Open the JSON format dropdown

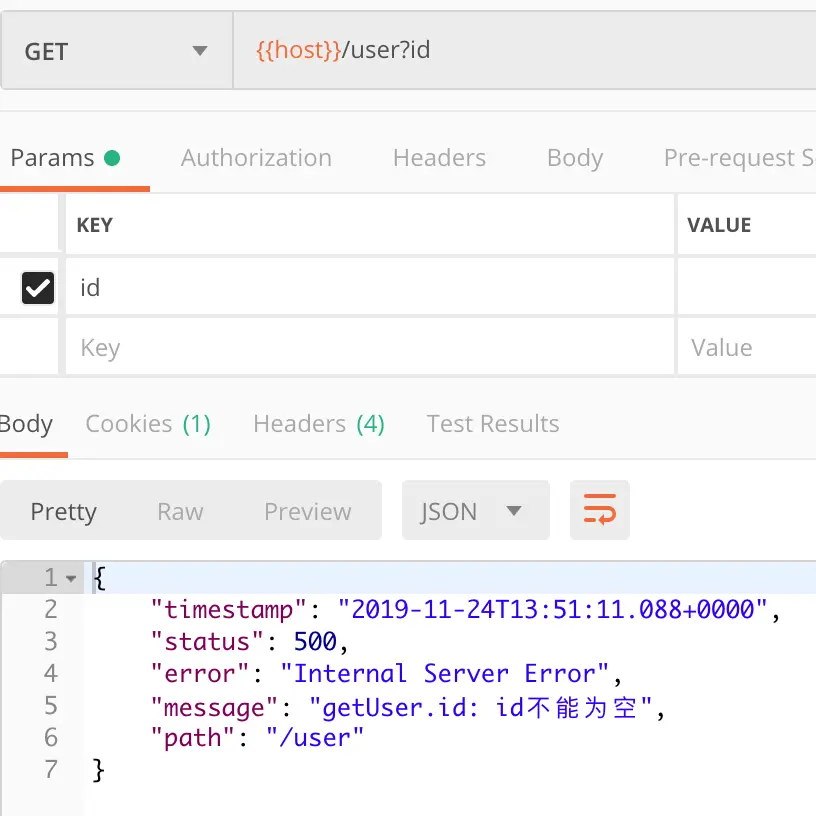[475, 511]
